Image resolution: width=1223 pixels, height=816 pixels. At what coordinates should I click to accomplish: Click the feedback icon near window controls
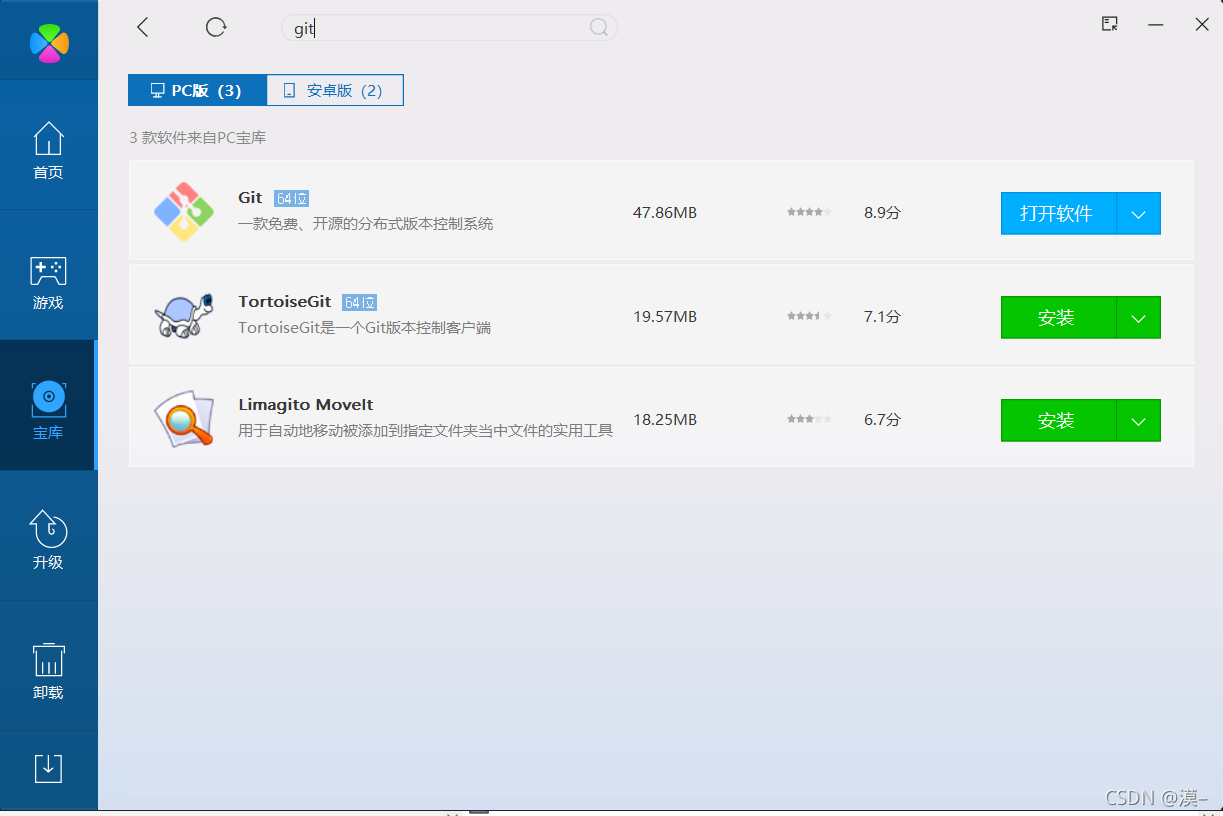point(1110,24)
